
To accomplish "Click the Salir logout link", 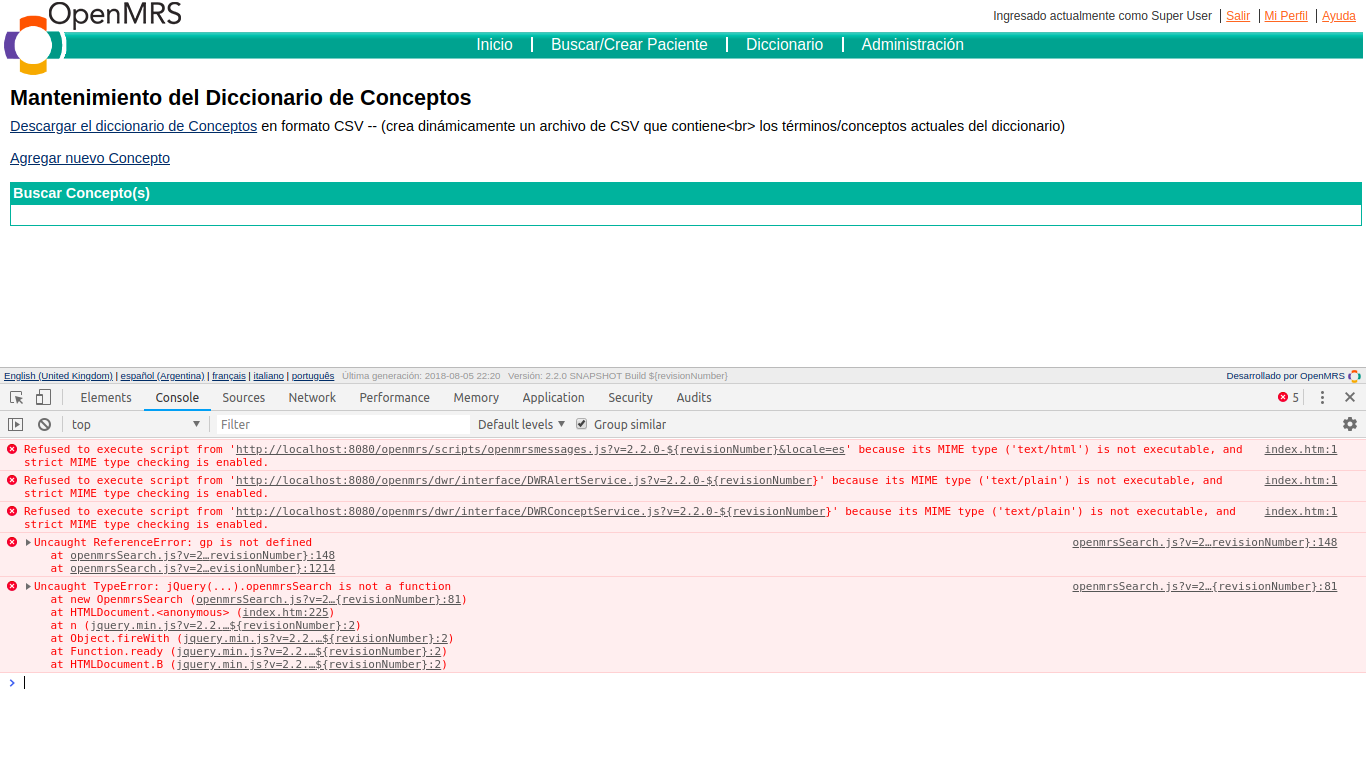I will (1238, 16).
